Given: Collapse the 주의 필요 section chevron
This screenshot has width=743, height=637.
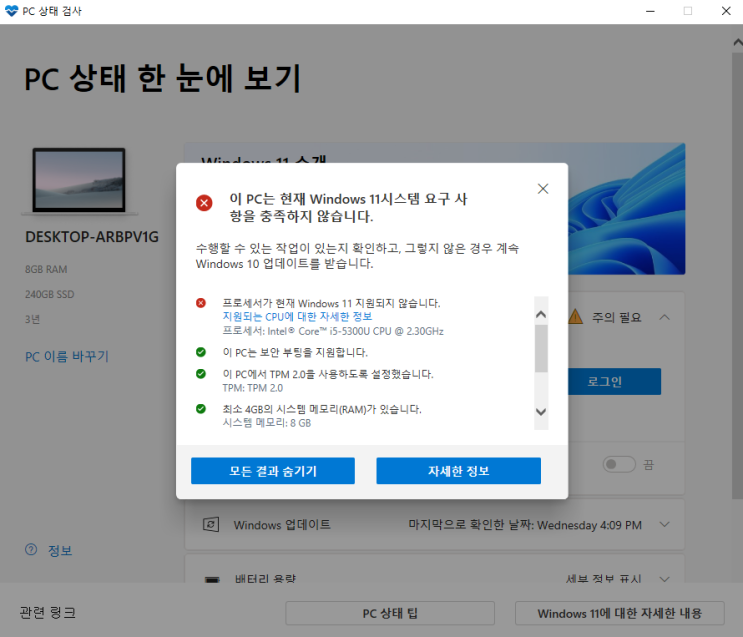Looking at the screenshot, I should [665, 317].
